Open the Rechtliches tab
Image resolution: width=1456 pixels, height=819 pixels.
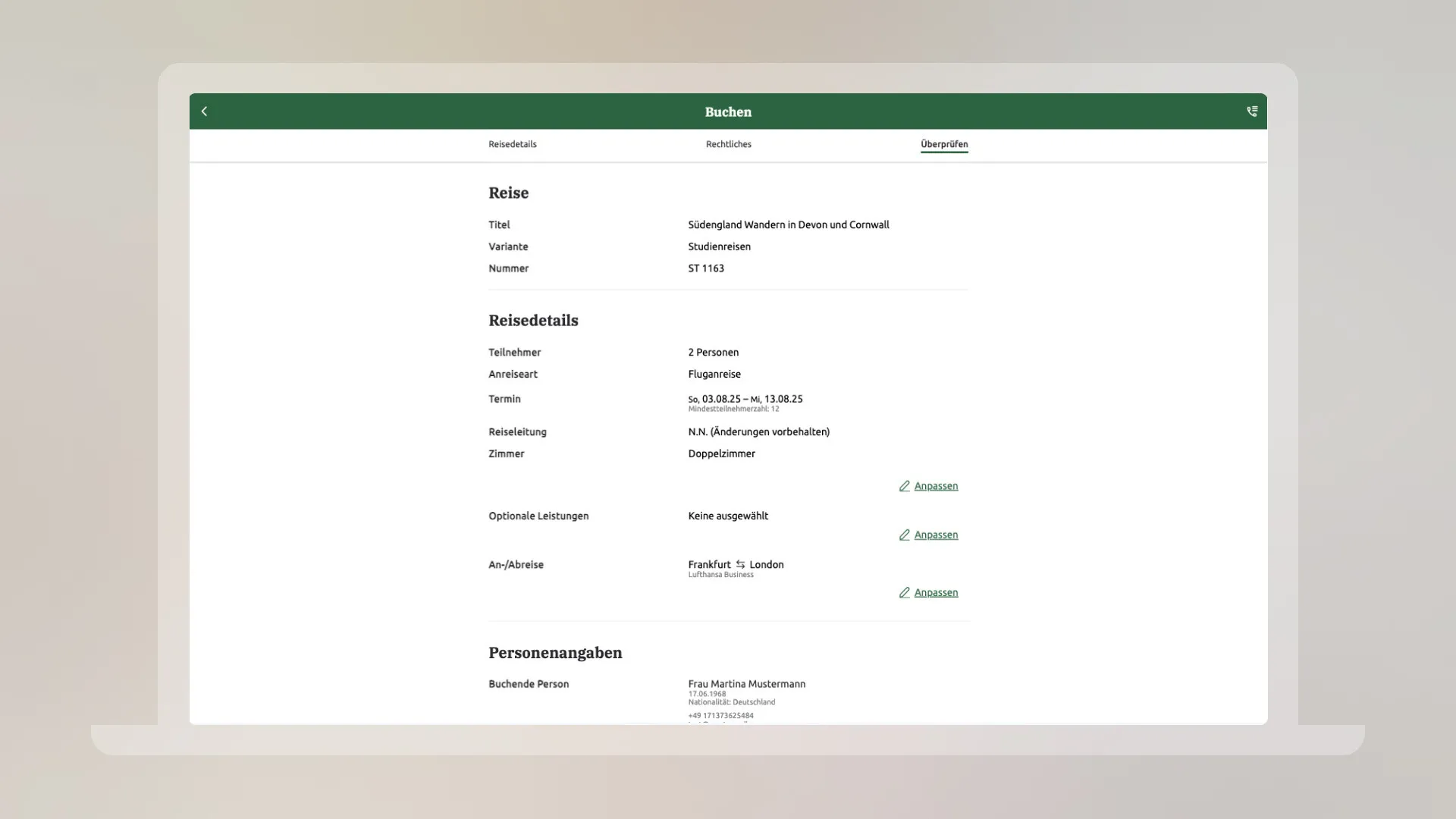tap(729, 144)
